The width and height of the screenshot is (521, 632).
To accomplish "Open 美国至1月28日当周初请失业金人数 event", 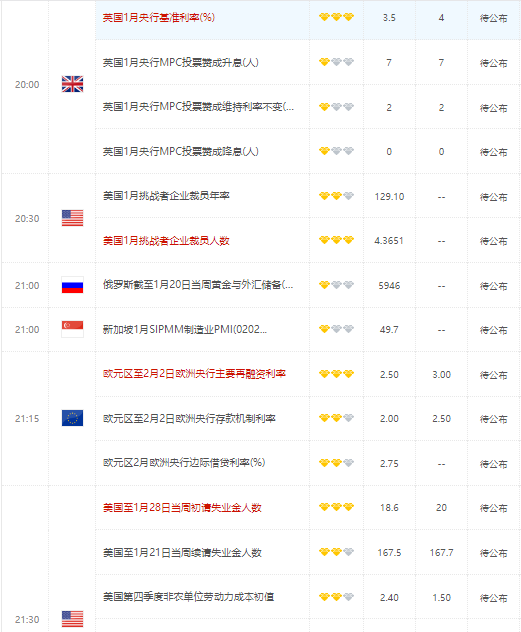I will coord(182,508).
